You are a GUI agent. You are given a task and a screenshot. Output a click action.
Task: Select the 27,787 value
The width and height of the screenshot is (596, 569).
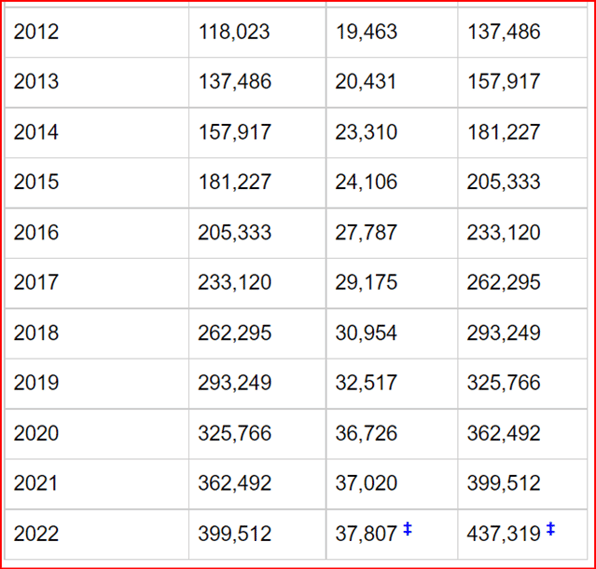tap(366, 232)
